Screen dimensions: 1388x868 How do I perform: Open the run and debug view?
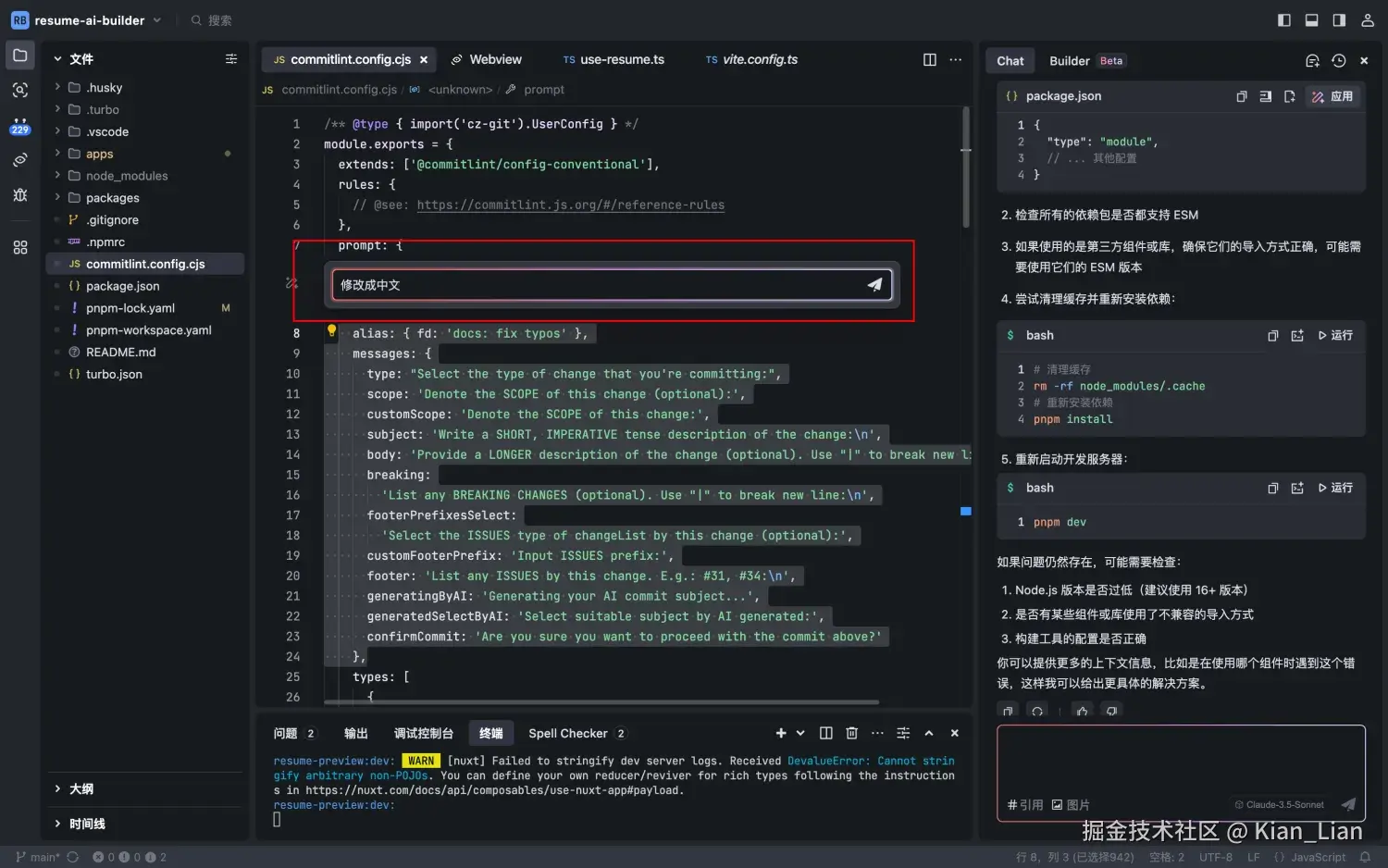pos(20,195)
